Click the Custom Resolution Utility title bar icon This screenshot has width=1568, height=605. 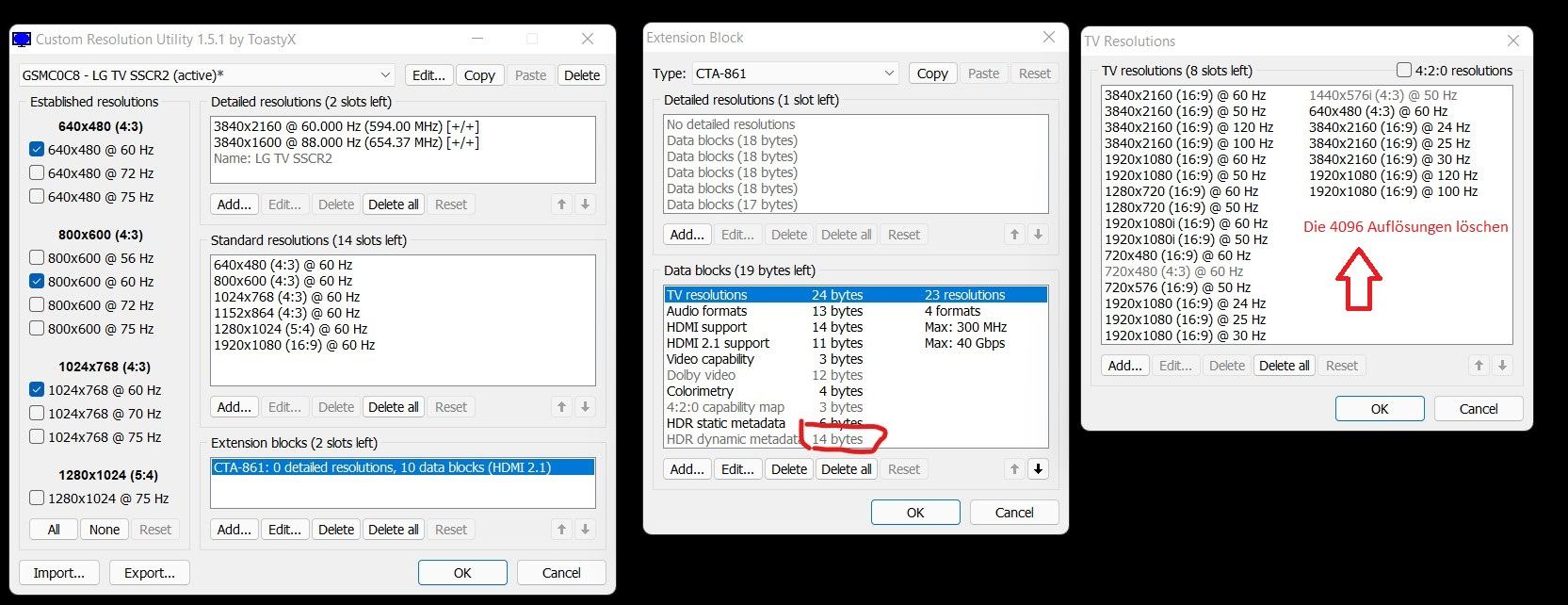point(21,39)
